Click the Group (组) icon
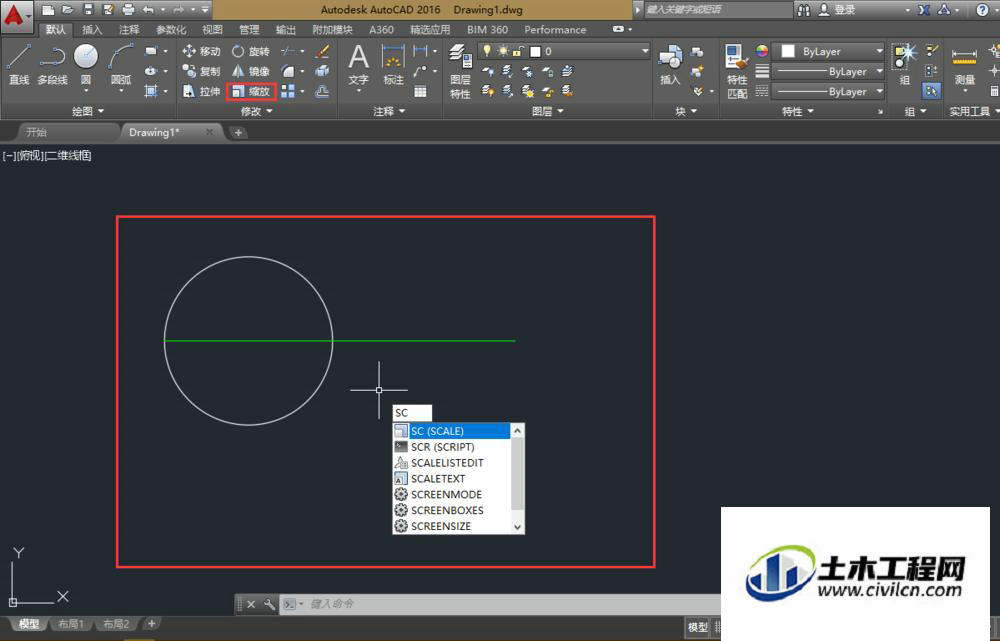The height and width of the screenshot is (641, 1000). point(904,64)
